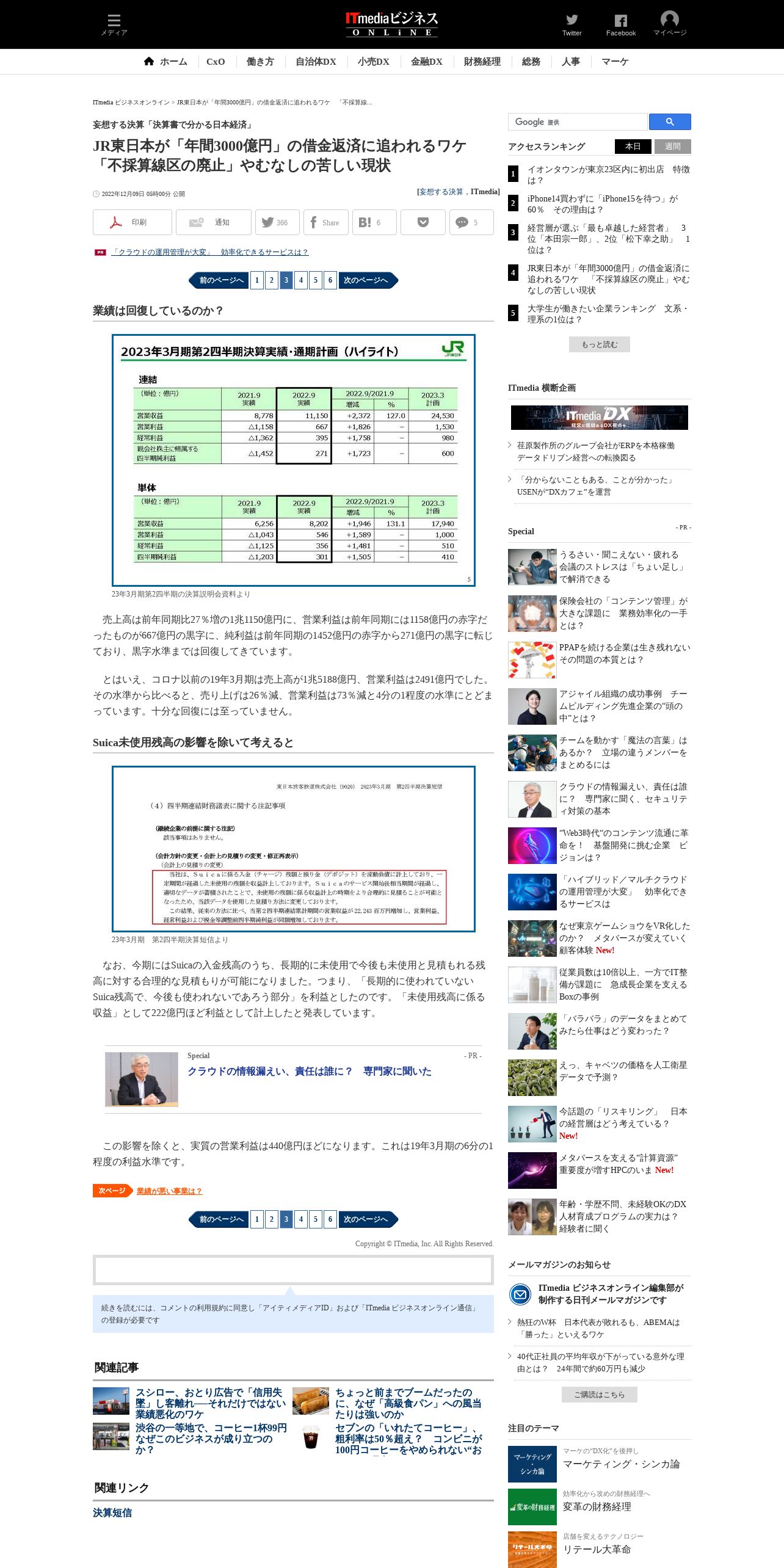Open comments bubble showing 5

tap(471, 222)
